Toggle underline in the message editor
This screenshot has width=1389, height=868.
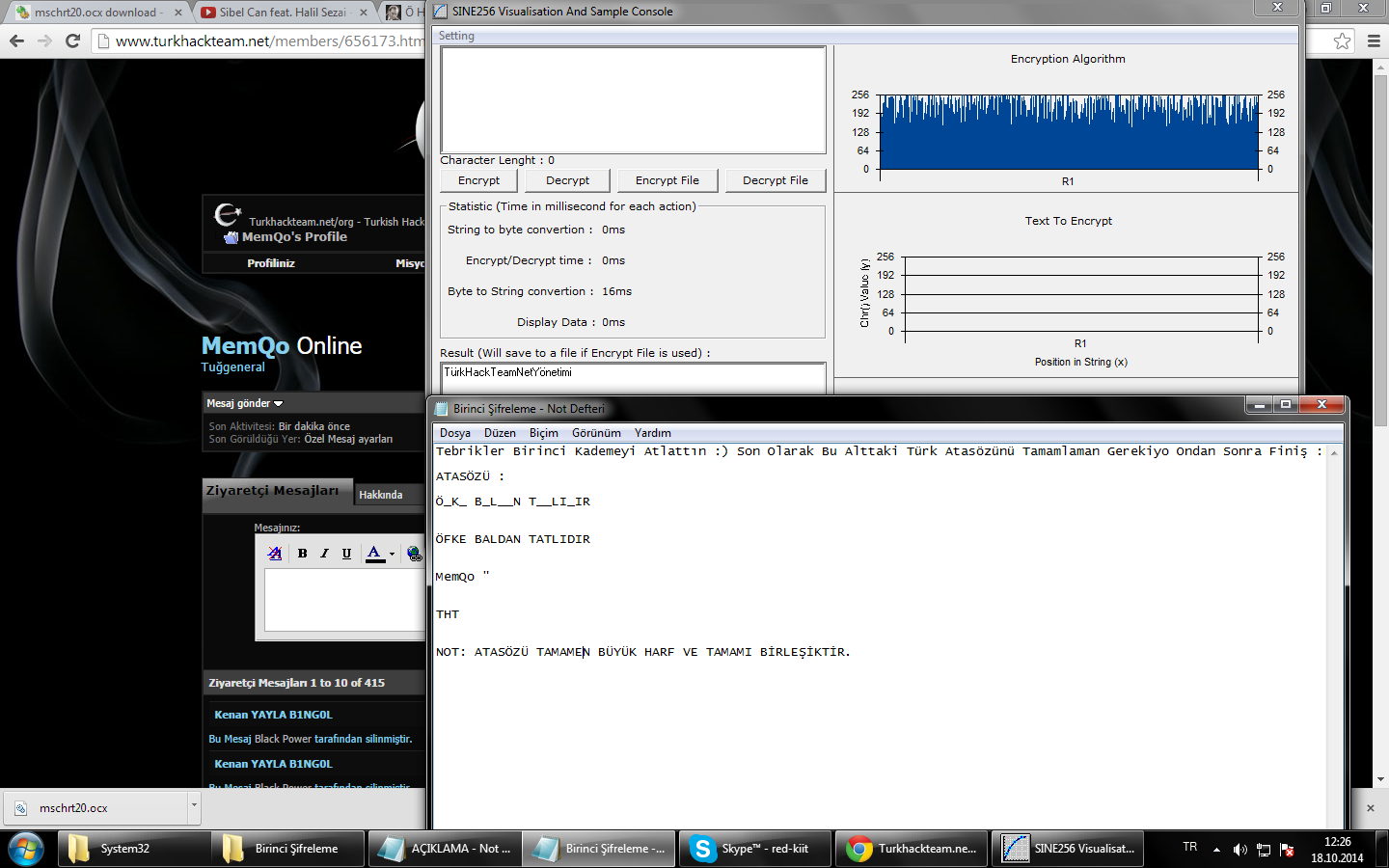(346, 554)
